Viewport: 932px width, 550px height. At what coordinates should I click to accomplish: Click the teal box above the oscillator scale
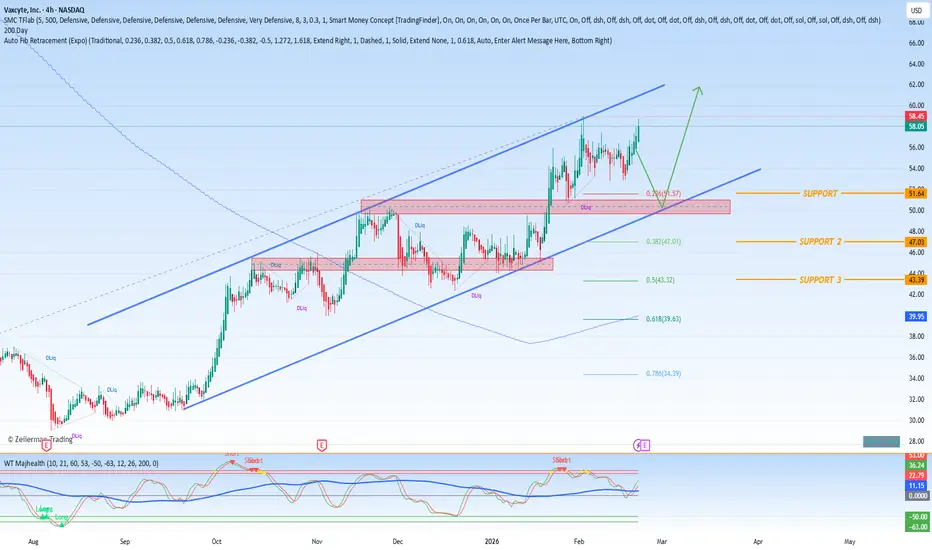[881, 441]
